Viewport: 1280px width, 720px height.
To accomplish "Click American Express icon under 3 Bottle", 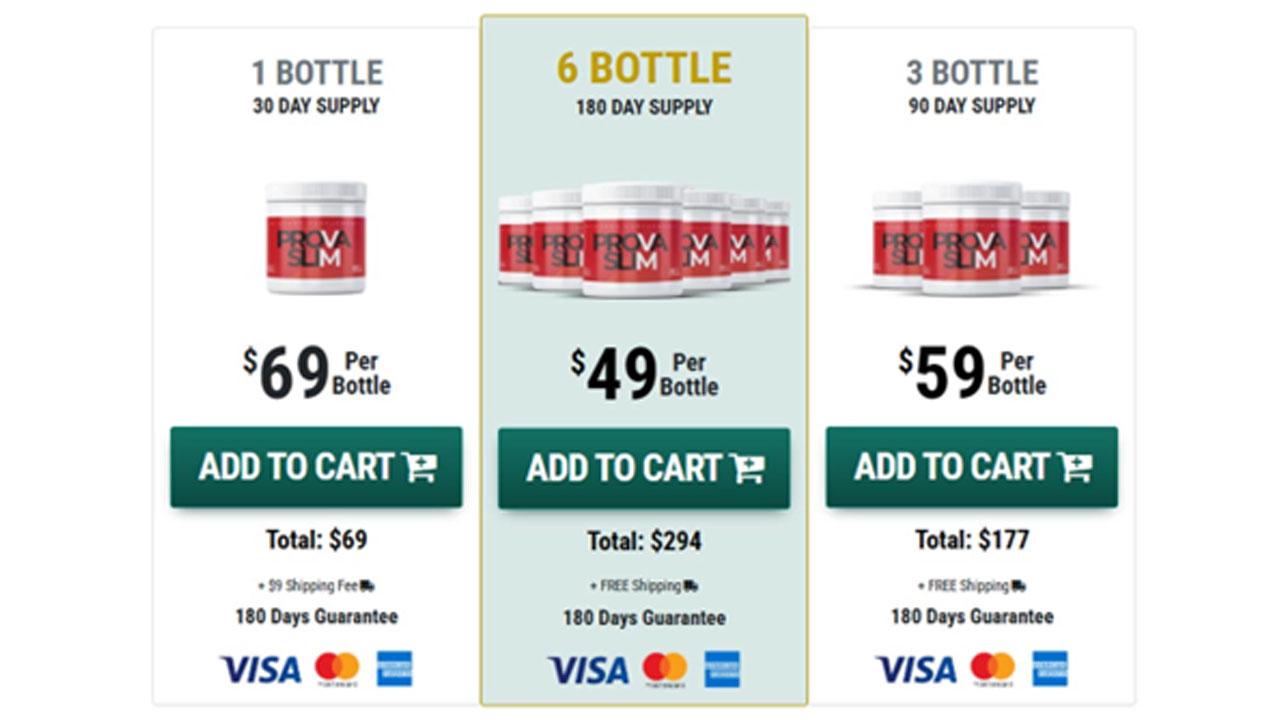I will click(x=1050, y=668).
